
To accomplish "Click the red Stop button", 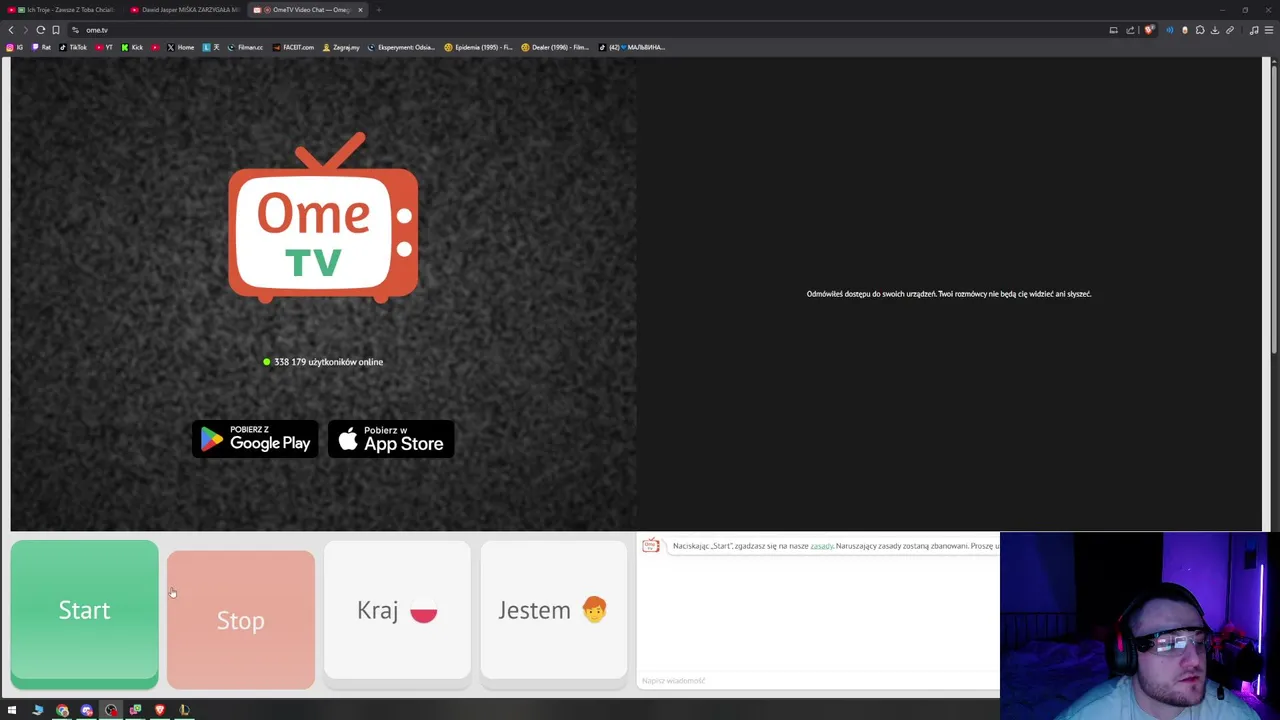I will point(241,620).
